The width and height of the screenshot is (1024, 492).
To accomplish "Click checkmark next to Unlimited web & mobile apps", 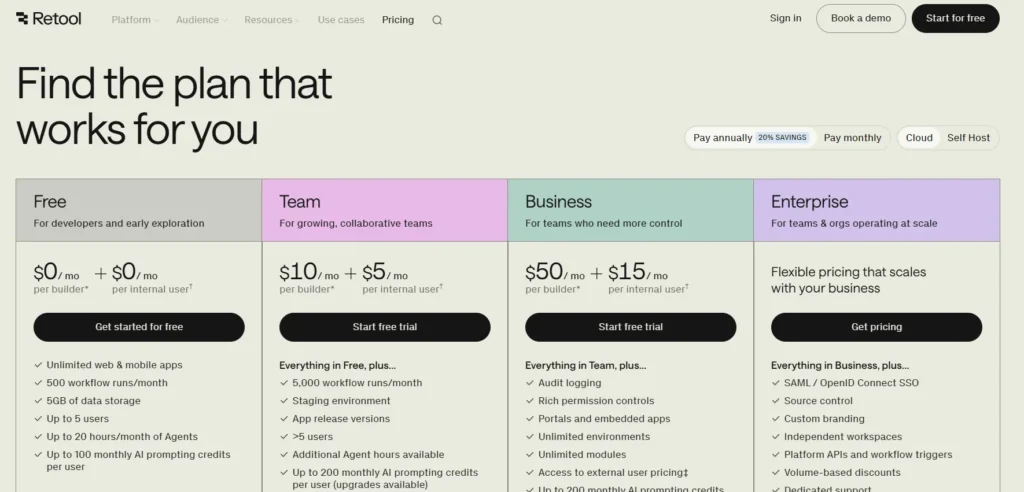I will [38, 365].
